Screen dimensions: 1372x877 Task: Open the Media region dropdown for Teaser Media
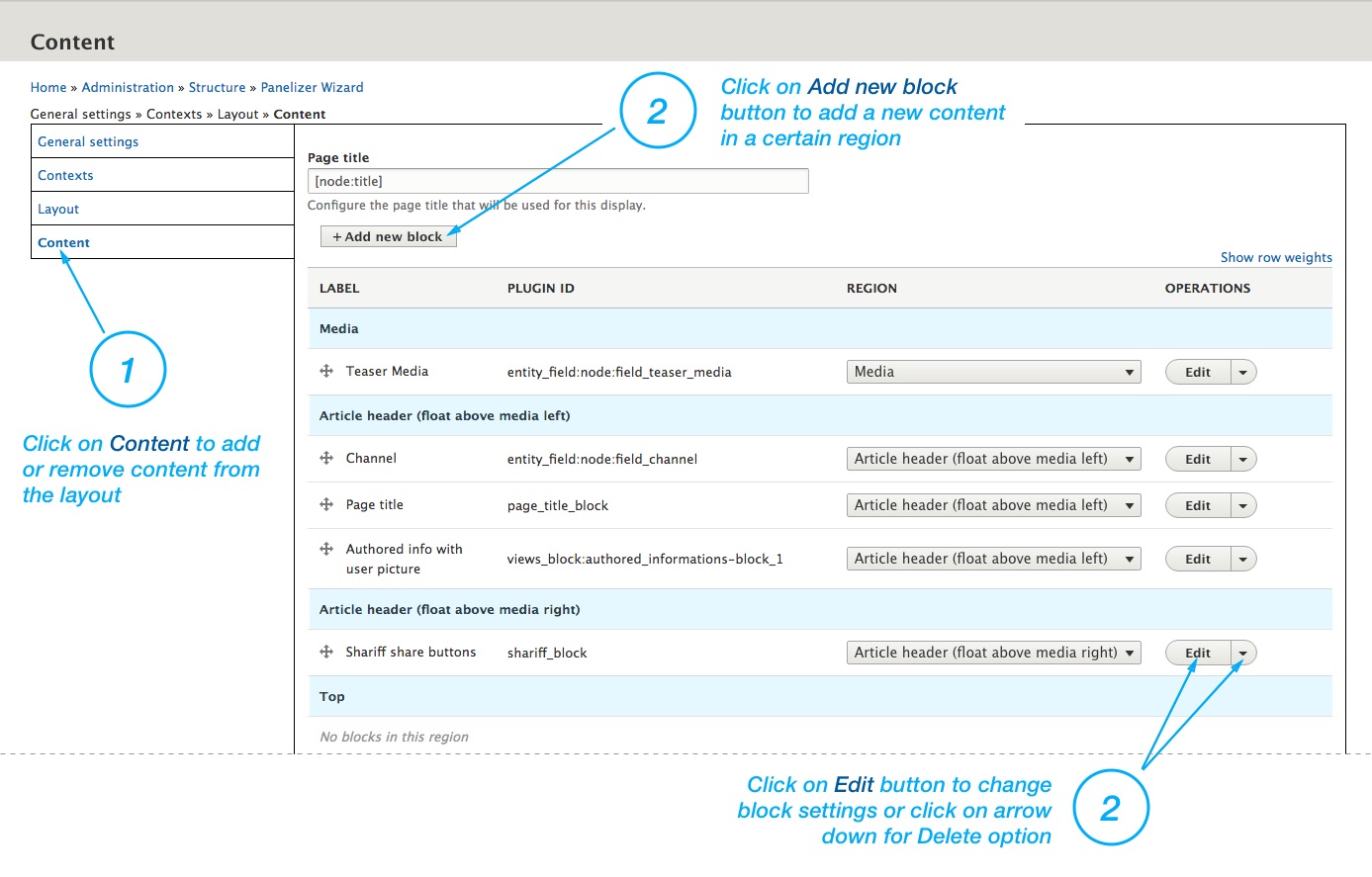[x=993, y=373]
